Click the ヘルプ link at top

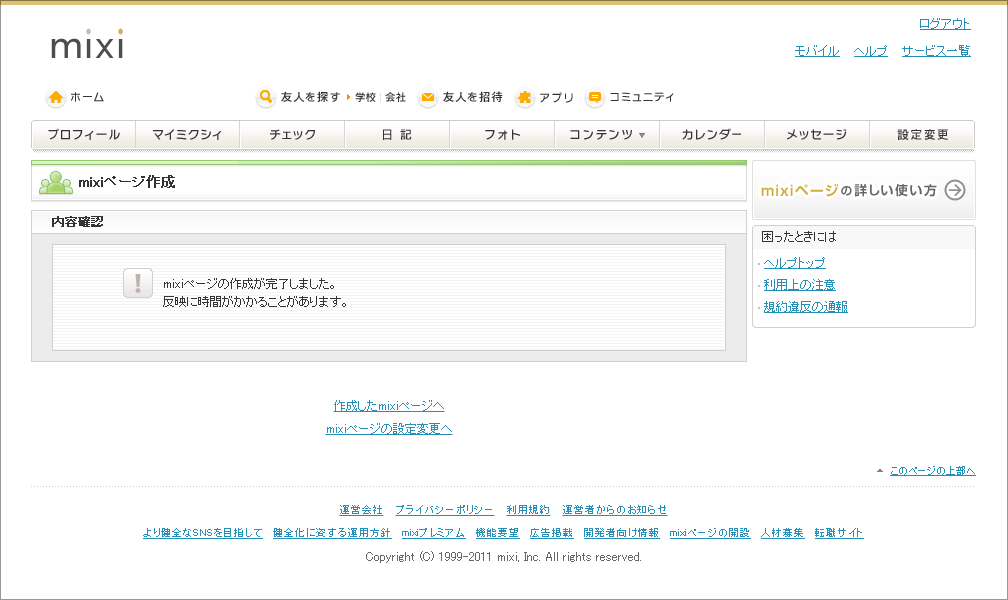pyautogui.click(x=870, y=51)
